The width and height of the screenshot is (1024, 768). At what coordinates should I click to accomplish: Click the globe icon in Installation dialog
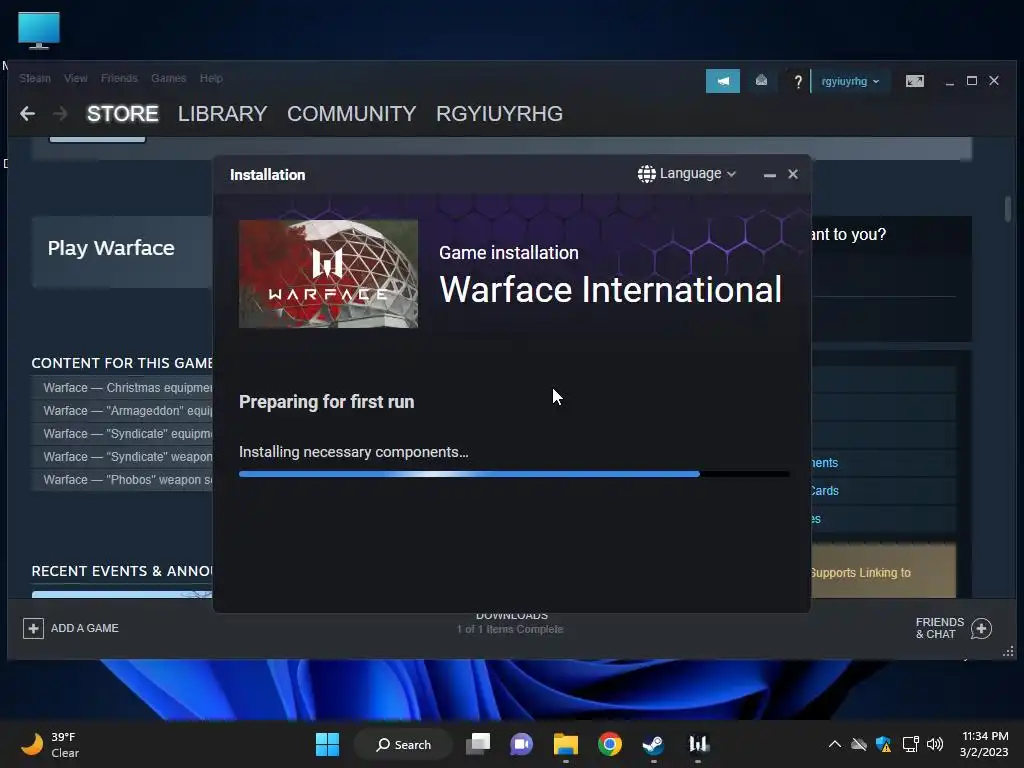click(647, 174)
